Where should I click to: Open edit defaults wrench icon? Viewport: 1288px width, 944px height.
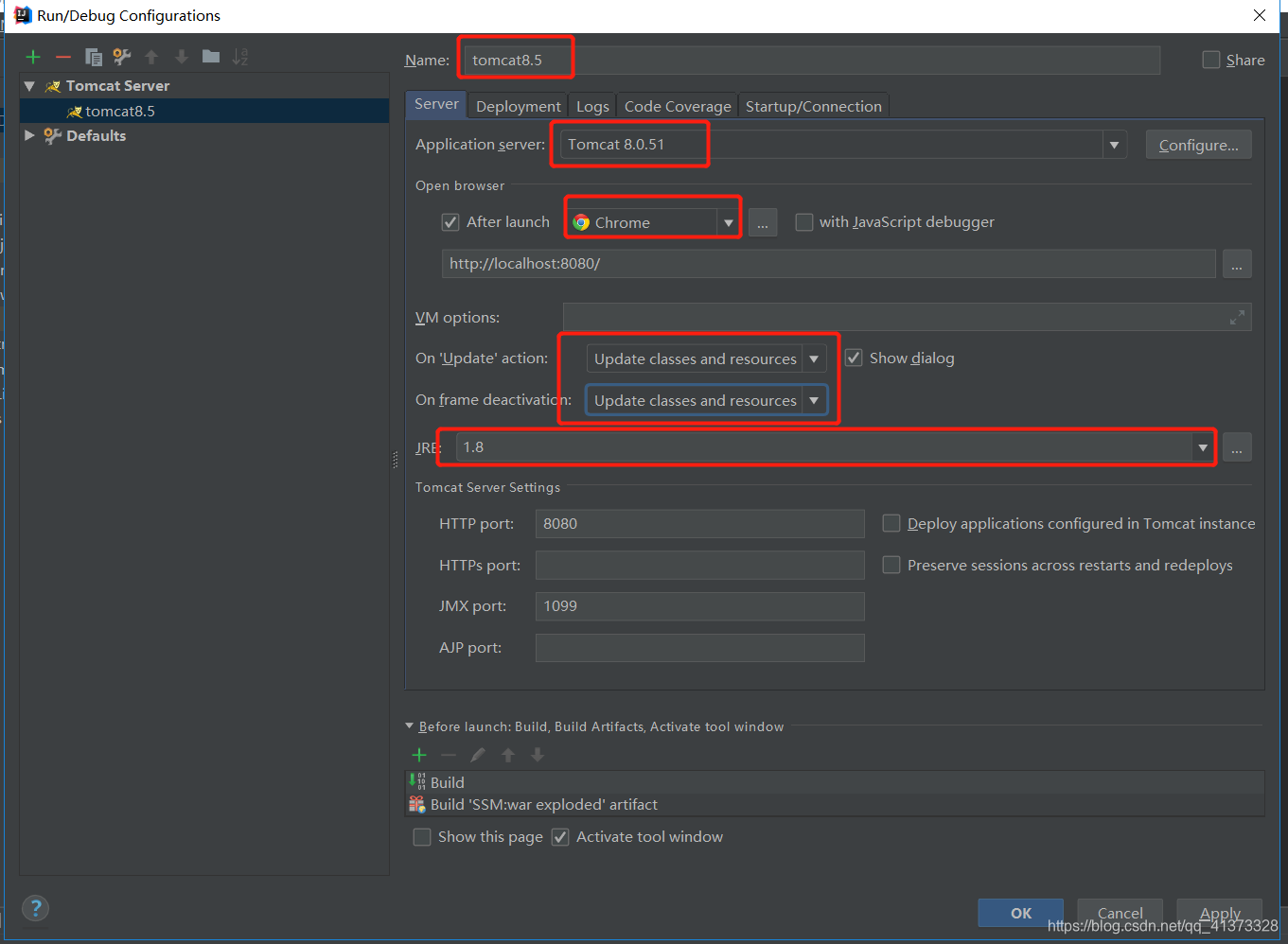(122, 57)
